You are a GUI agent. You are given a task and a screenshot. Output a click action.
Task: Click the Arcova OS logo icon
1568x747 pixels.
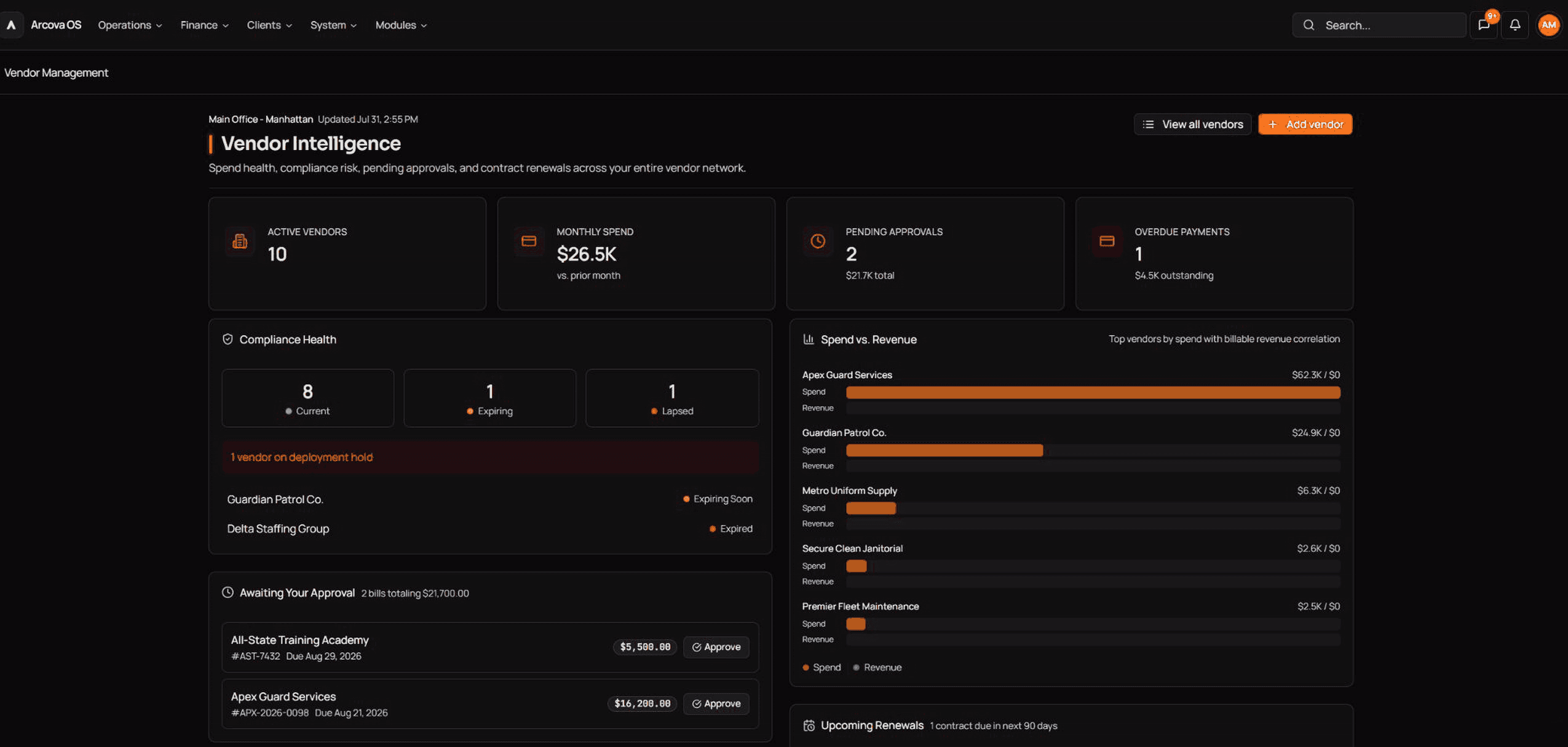pos(11,25)
